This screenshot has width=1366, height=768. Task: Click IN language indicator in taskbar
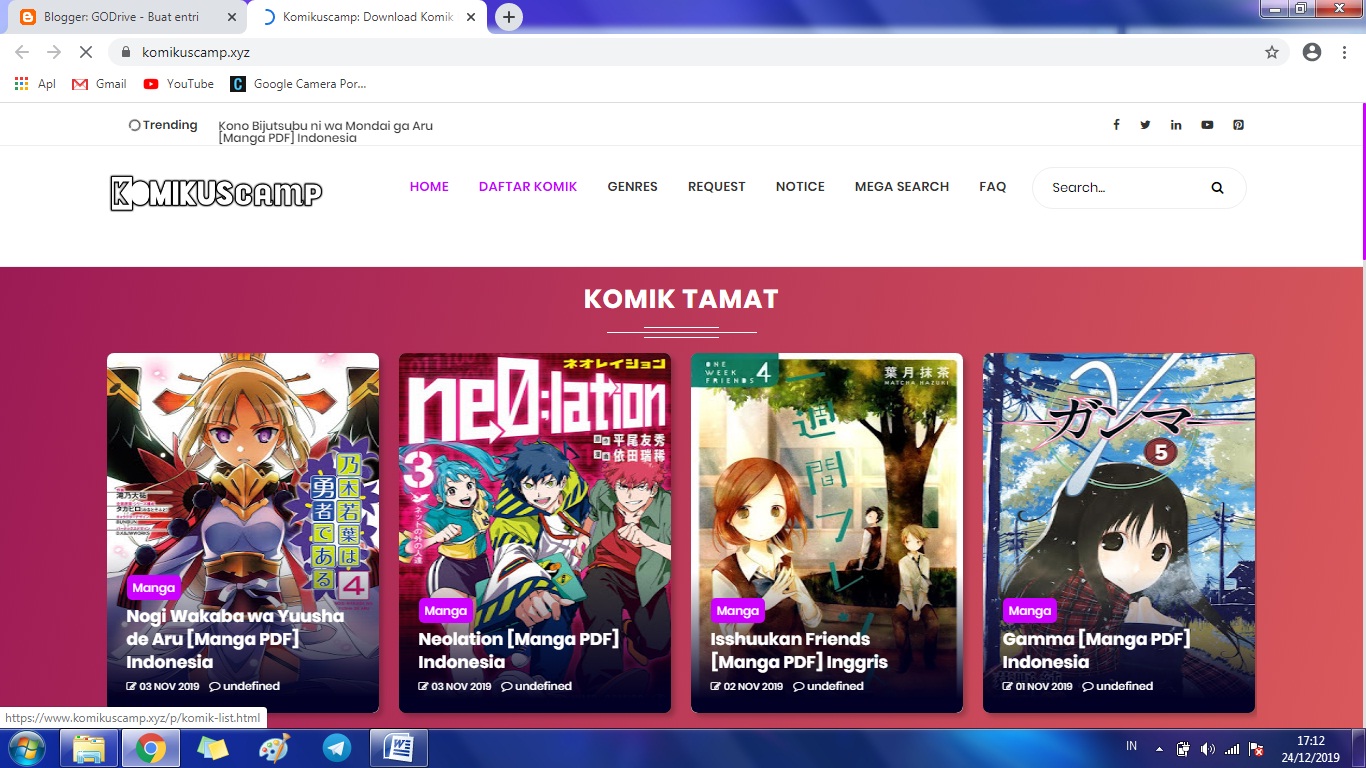1132,746
